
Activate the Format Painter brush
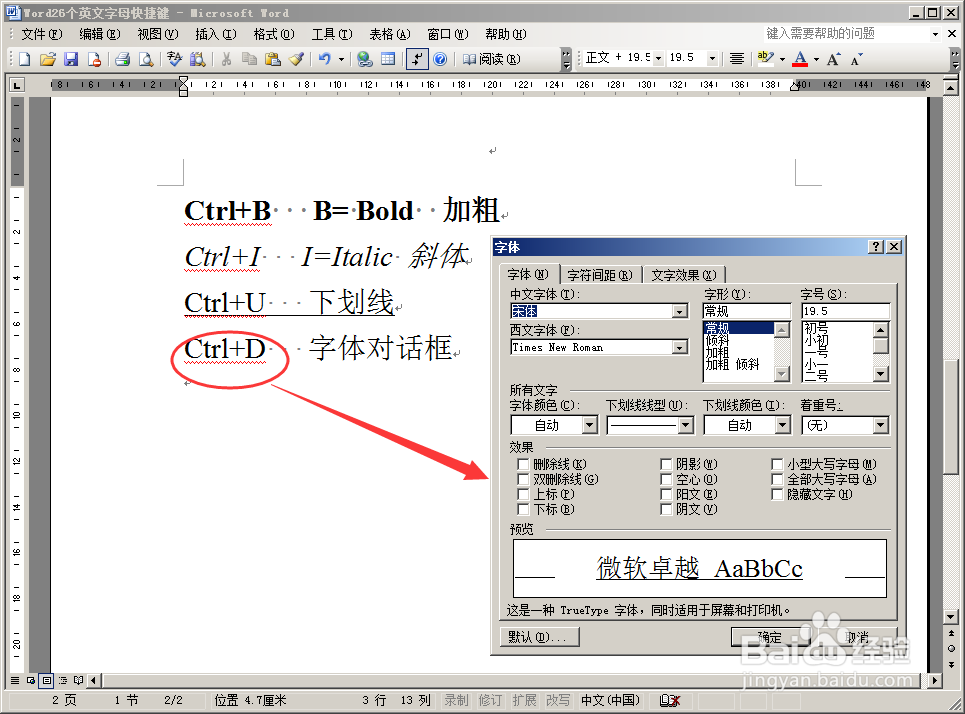click(x=296, y=59)
